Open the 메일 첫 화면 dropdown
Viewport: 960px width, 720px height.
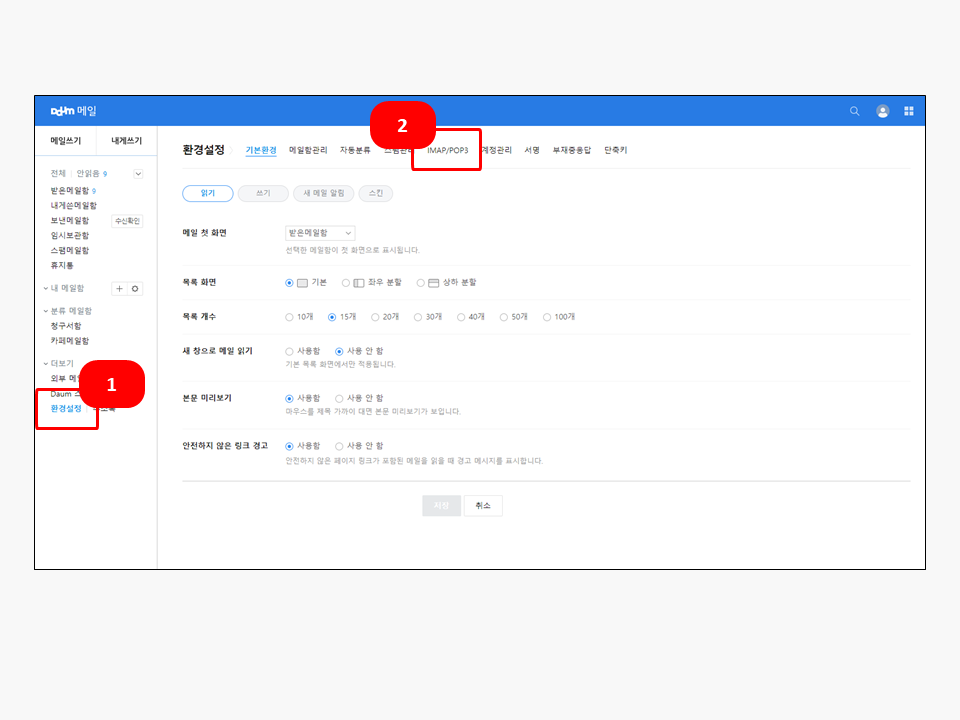[320, 233]
